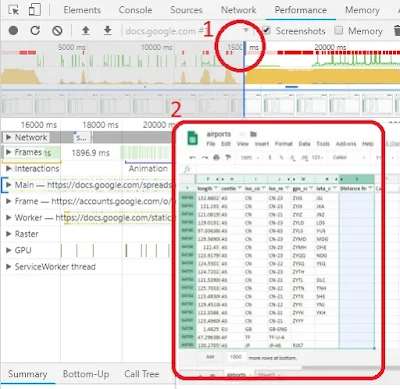Click the print icon in Sheets toolbar
This screenshot has width=400, height=389.
pyautogui.click(x=216, y=157)
